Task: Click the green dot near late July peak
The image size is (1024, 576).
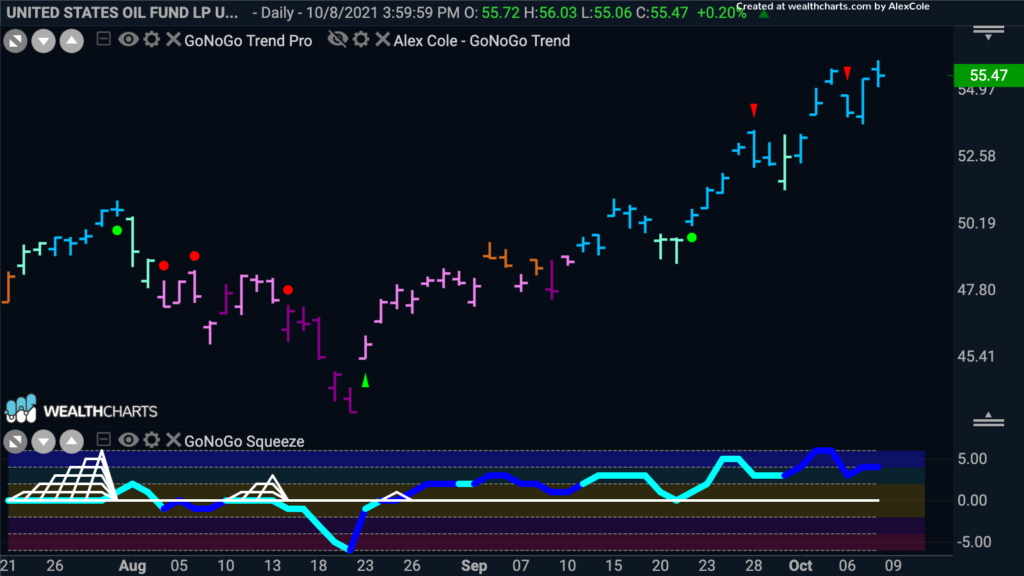Action: 117,231
